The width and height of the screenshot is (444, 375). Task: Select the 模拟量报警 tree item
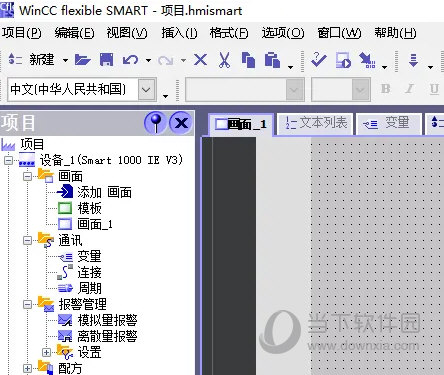click(x=107, y=320)
